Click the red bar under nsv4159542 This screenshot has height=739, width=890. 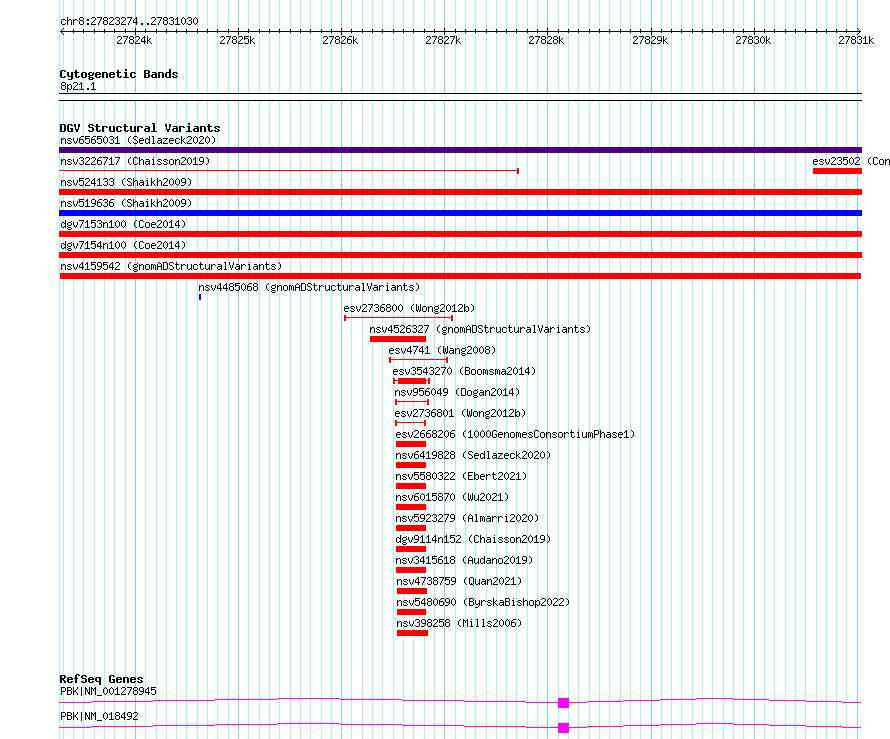460,276
